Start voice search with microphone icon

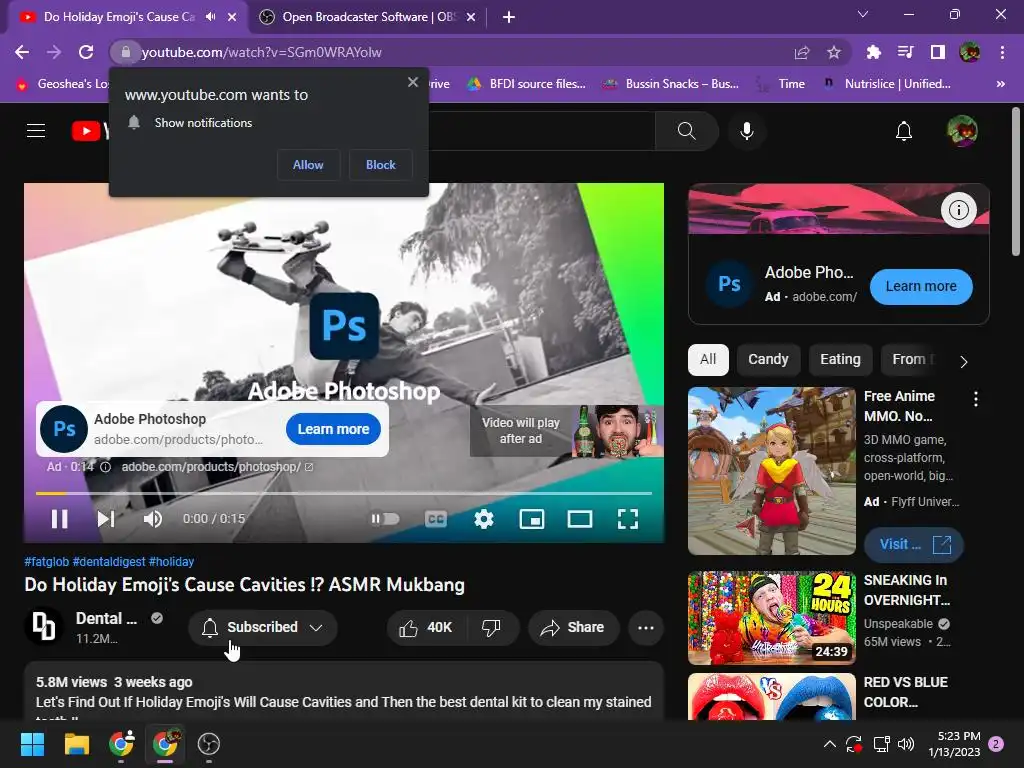(x=746, y=131)
